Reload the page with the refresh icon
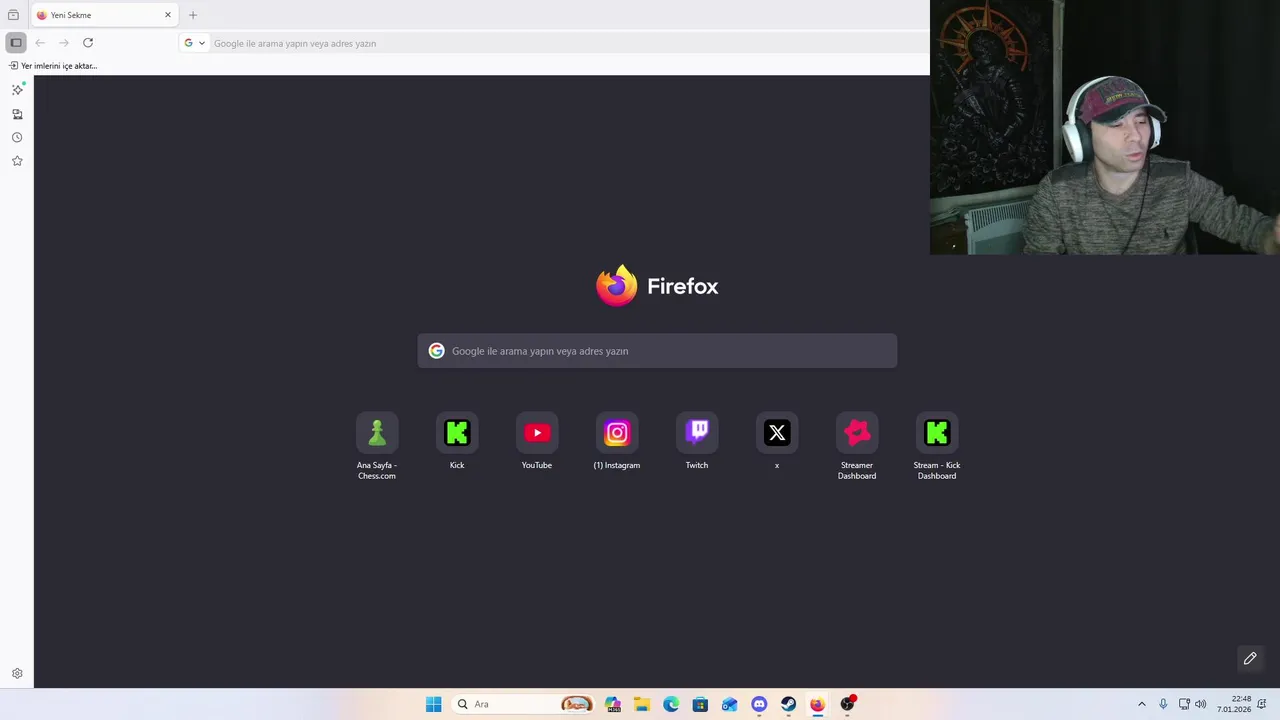Screen dimensions: 1280x720 [x=88, y=43]
